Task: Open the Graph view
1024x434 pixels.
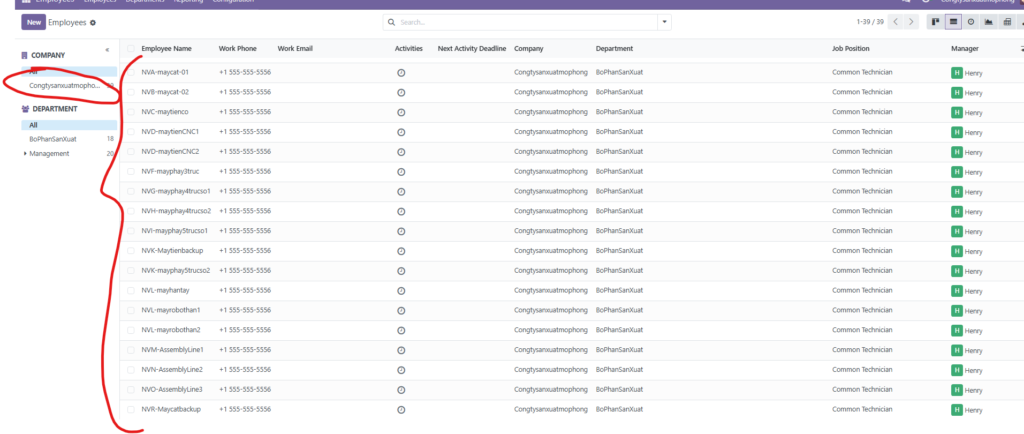Action: pyautogui.click(x=988, y=22)
